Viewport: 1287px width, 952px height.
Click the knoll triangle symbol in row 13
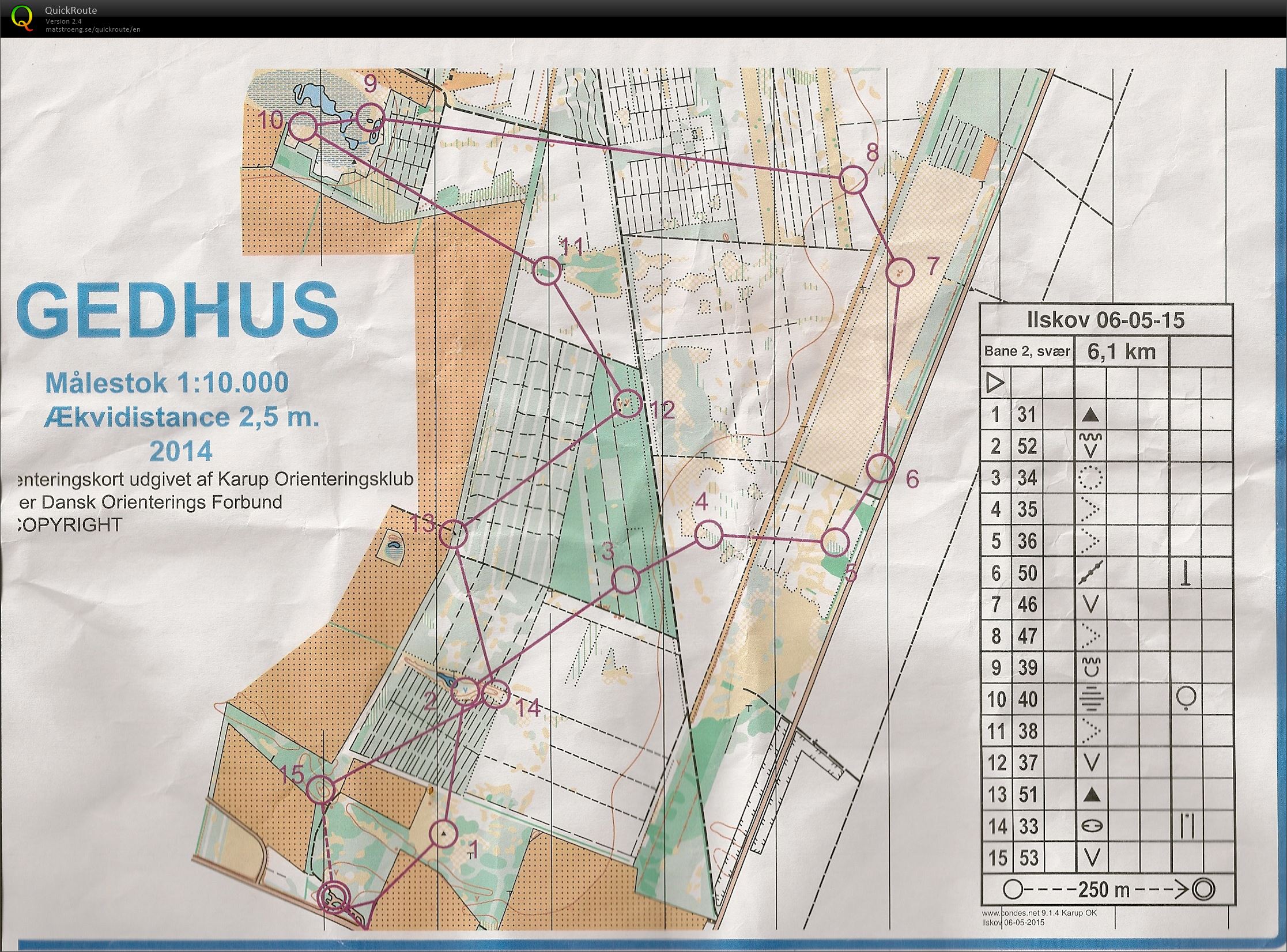pyautogui.click(x=1091, y=796)
